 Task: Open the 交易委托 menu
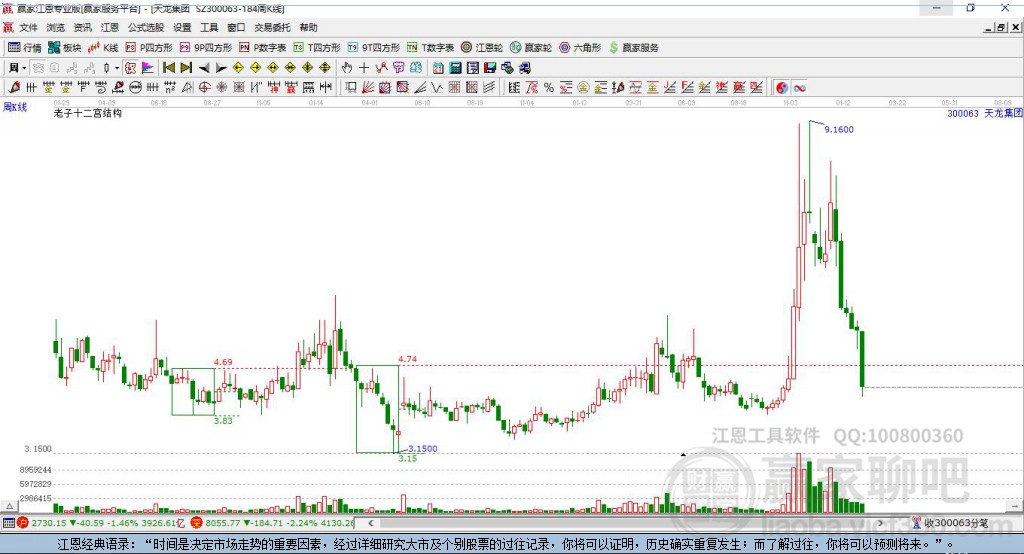272,27
